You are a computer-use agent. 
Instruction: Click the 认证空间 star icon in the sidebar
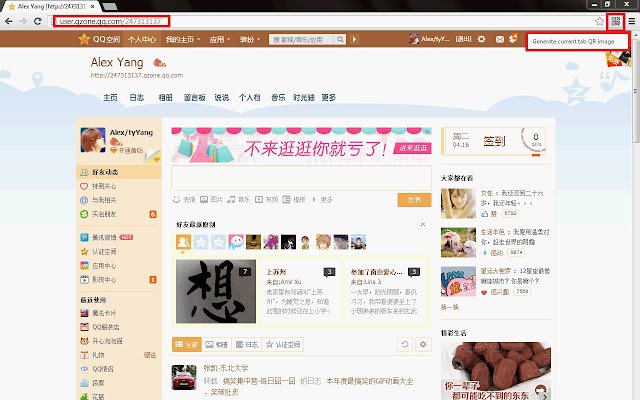pyautogui.click(x=84, y=251)
